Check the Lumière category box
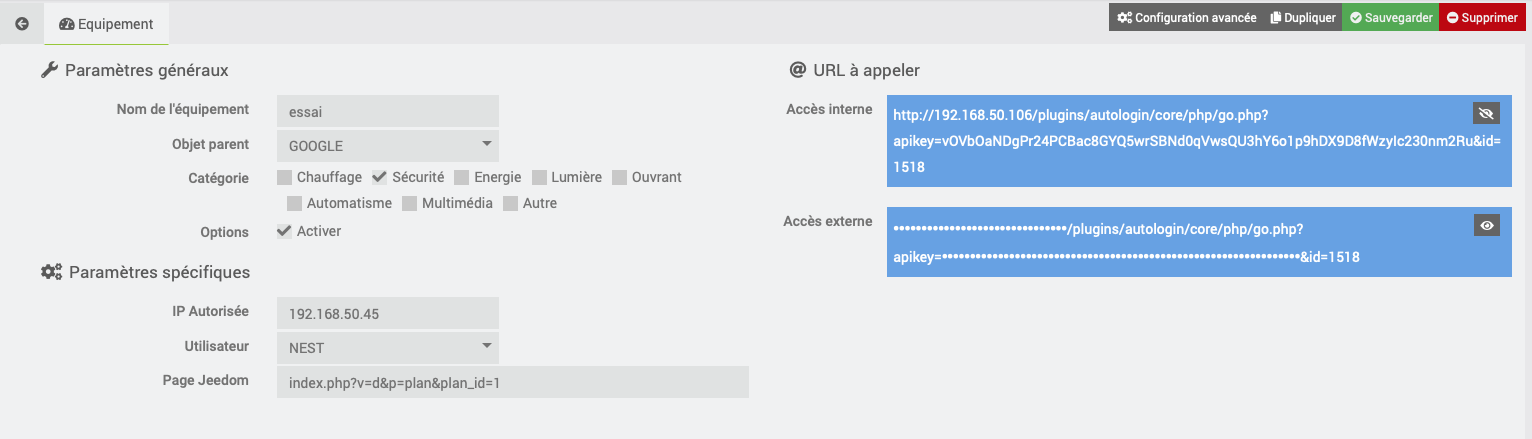 (x=540, y=178)
